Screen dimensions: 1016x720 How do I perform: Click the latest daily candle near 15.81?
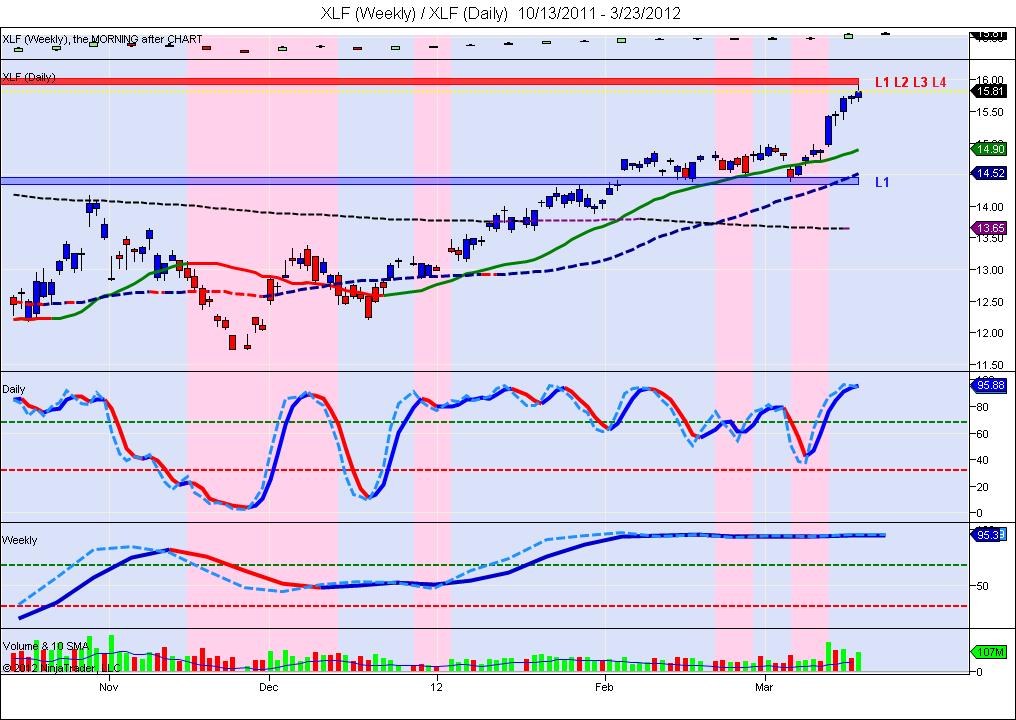coord(859,95)
